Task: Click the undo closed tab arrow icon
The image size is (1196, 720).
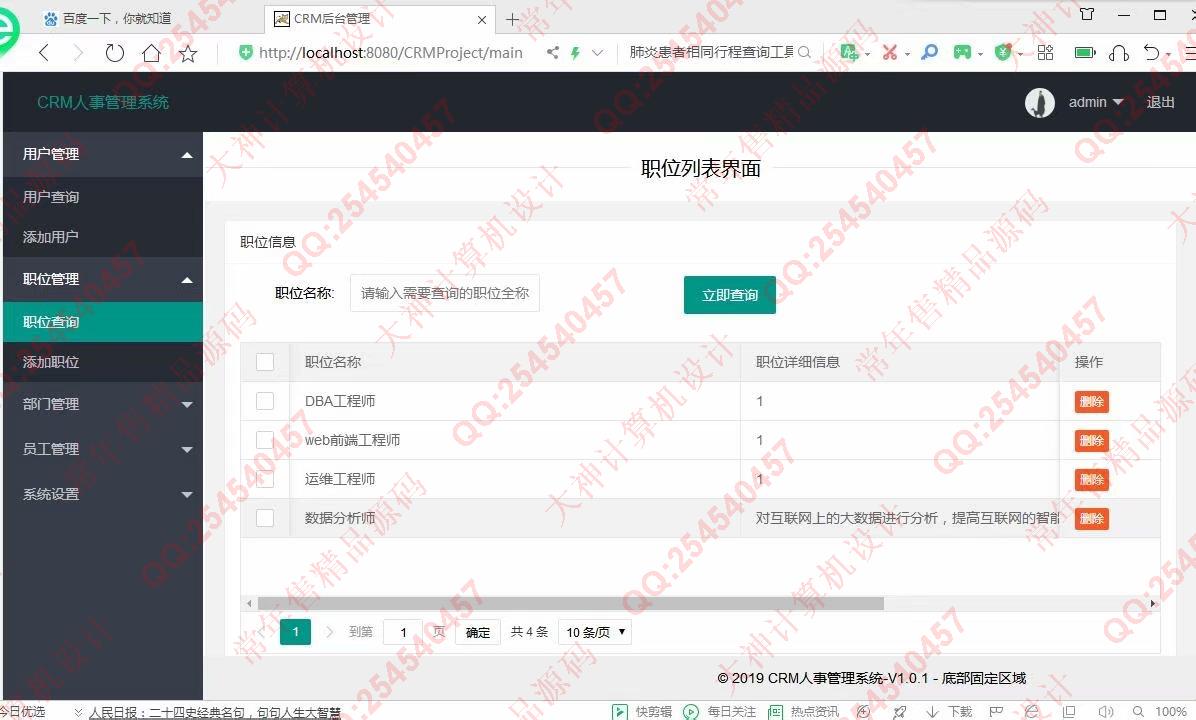Action: (x=1152, y=52)
